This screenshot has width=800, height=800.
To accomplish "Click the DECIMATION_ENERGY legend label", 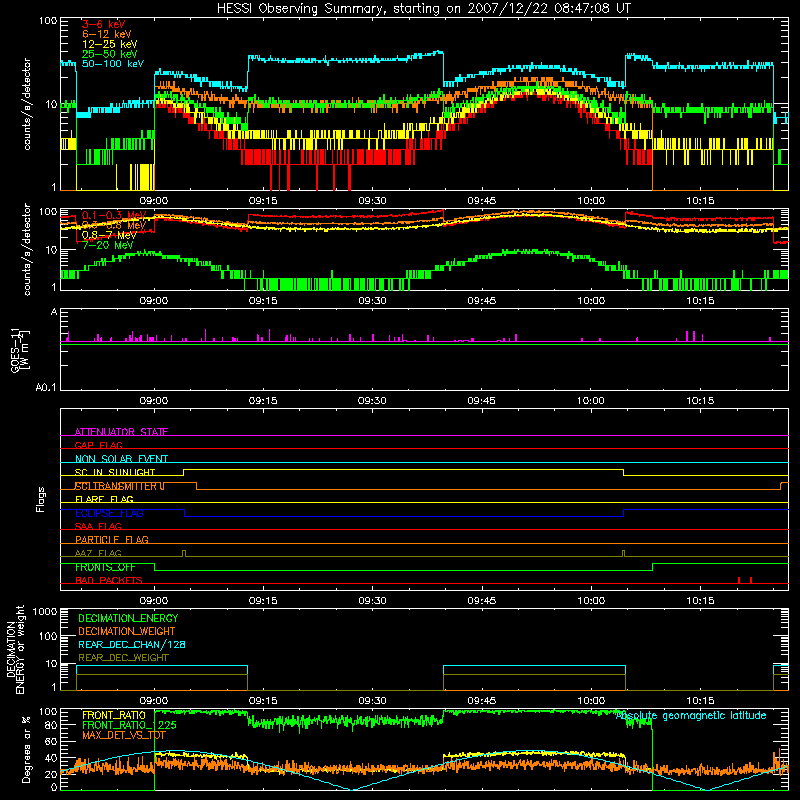I will pyautogui.click(x=128, y=618).
